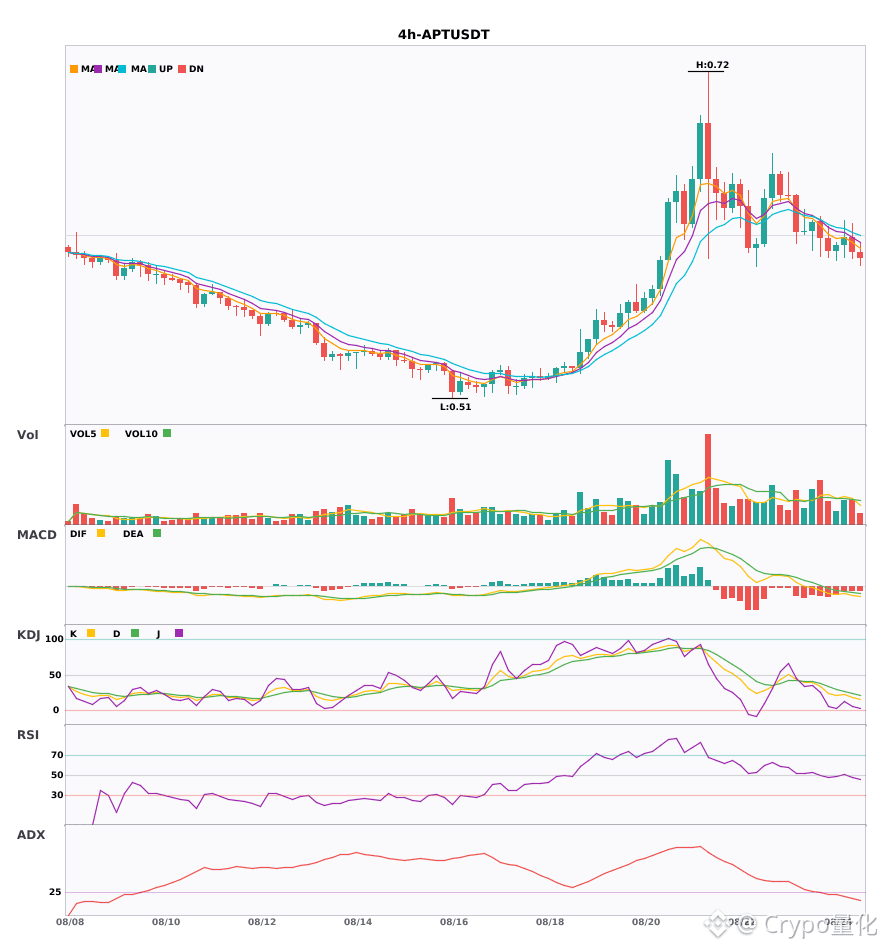Click the green DEA legend swatch
Viewport: 885px width, 950px height.
[157, 533]
